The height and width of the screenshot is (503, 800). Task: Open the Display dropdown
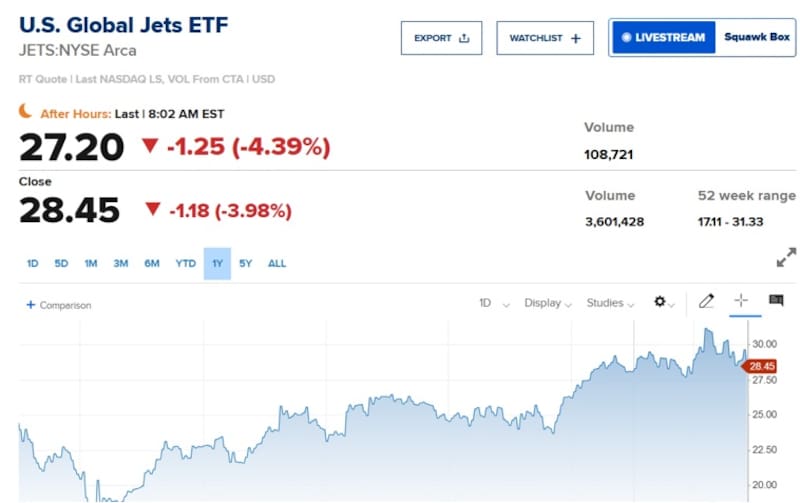[548, 303]
